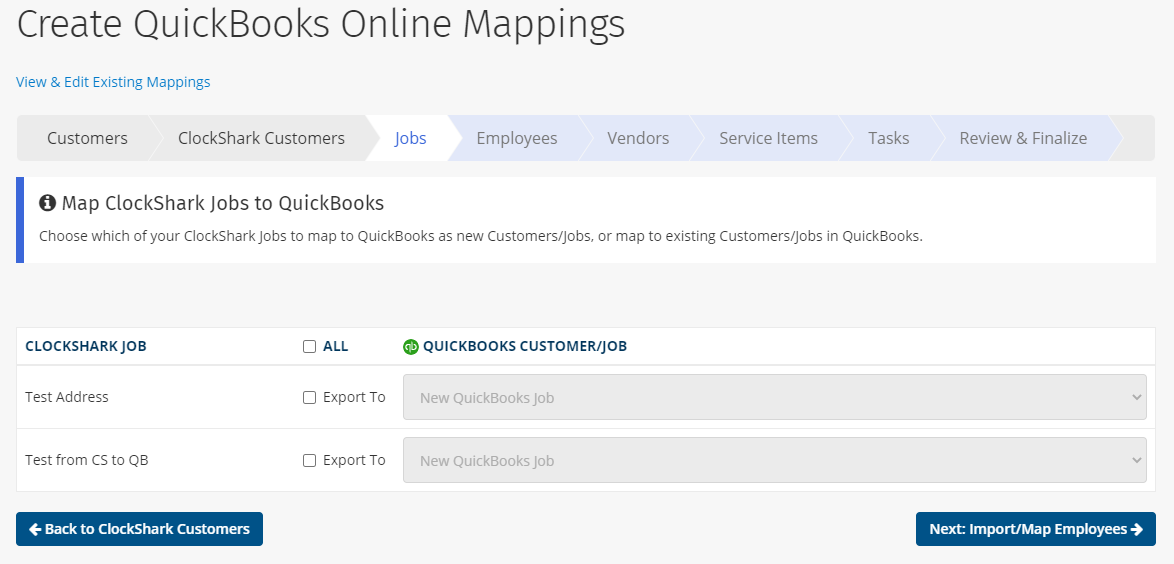The image size is (1174, 564).
Task: Go to the Customers step tab
Action: 87,138
